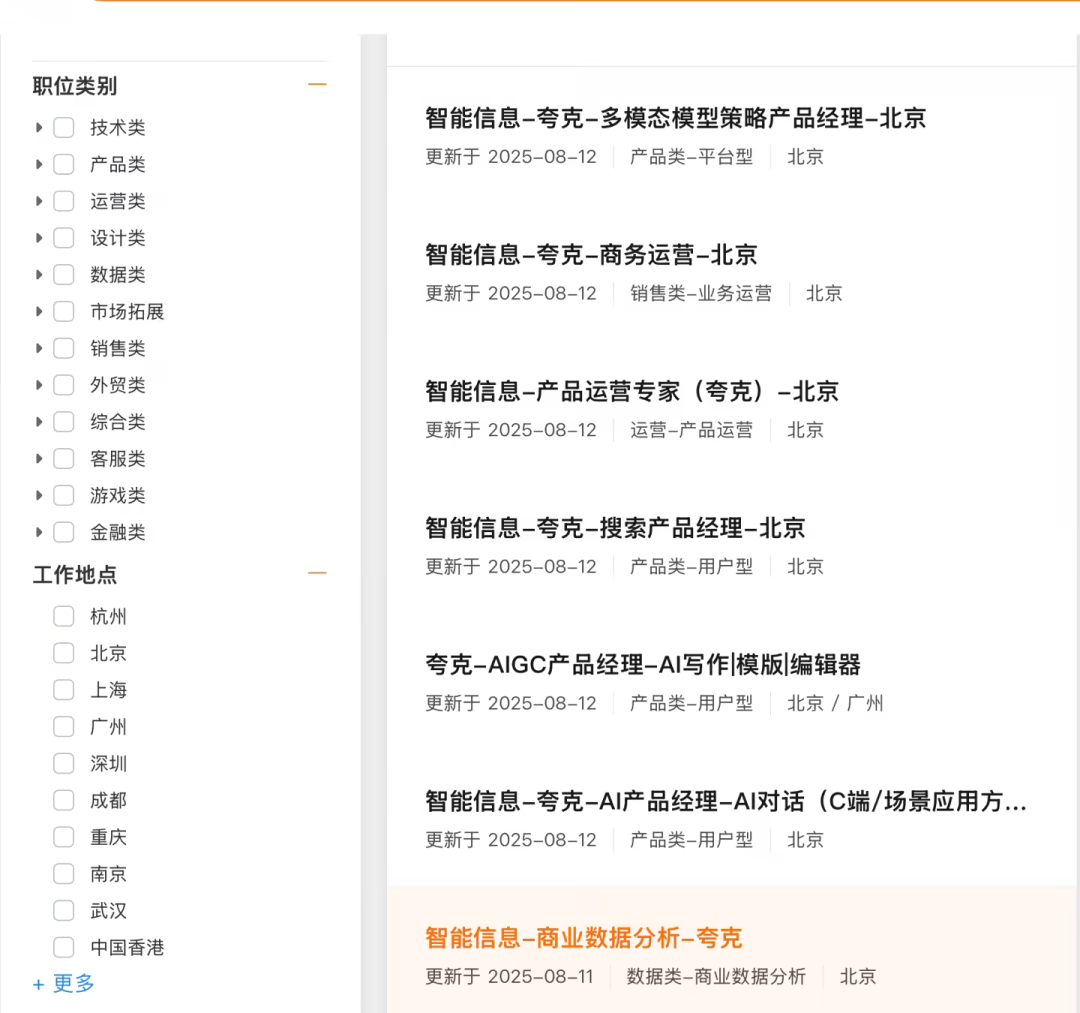Screen dimensions: 1080x1013
Task: Filter by 杭州 location checkbox
Action: [x=64, y=616]
